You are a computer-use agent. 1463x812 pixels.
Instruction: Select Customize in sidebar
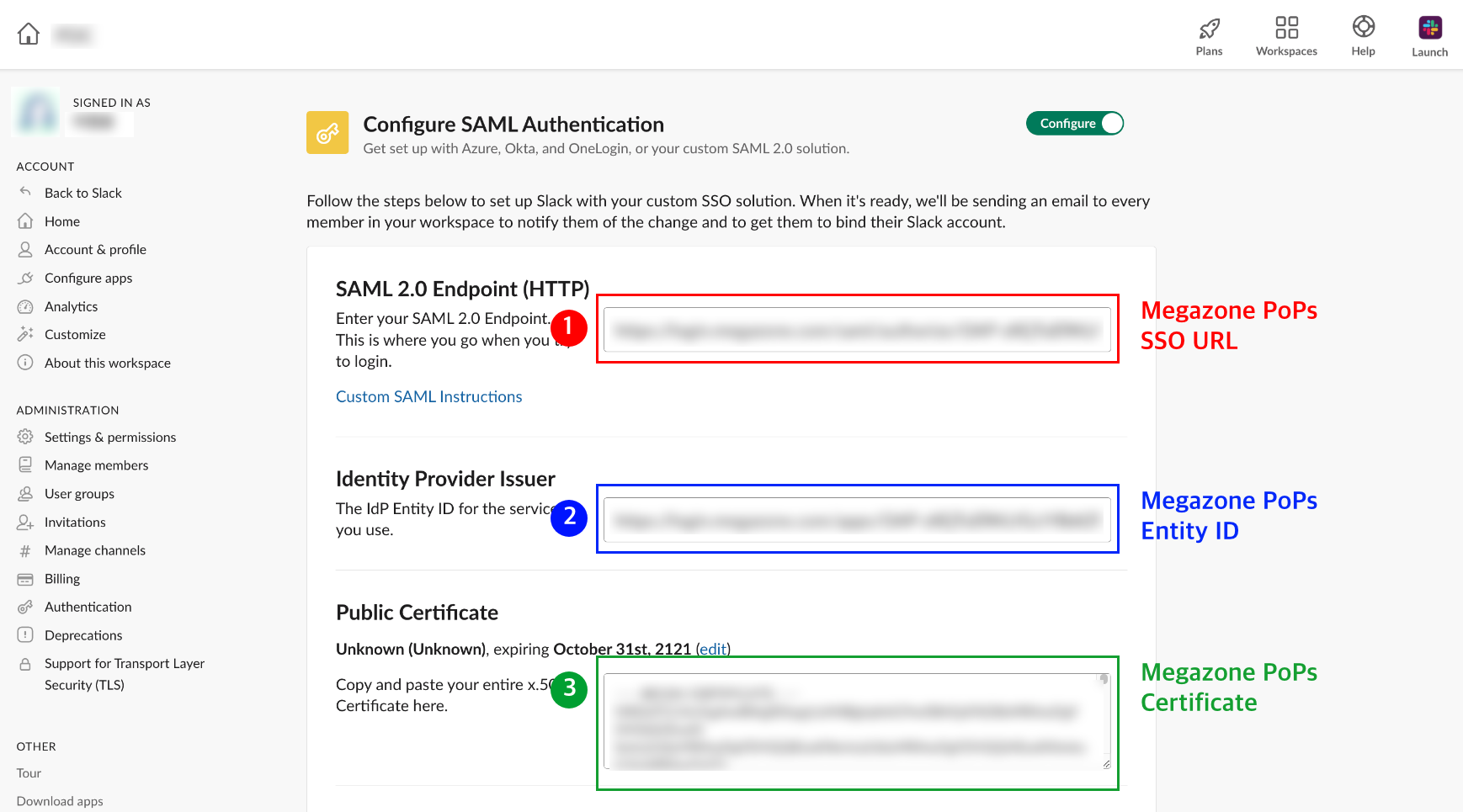coord(75,334)
